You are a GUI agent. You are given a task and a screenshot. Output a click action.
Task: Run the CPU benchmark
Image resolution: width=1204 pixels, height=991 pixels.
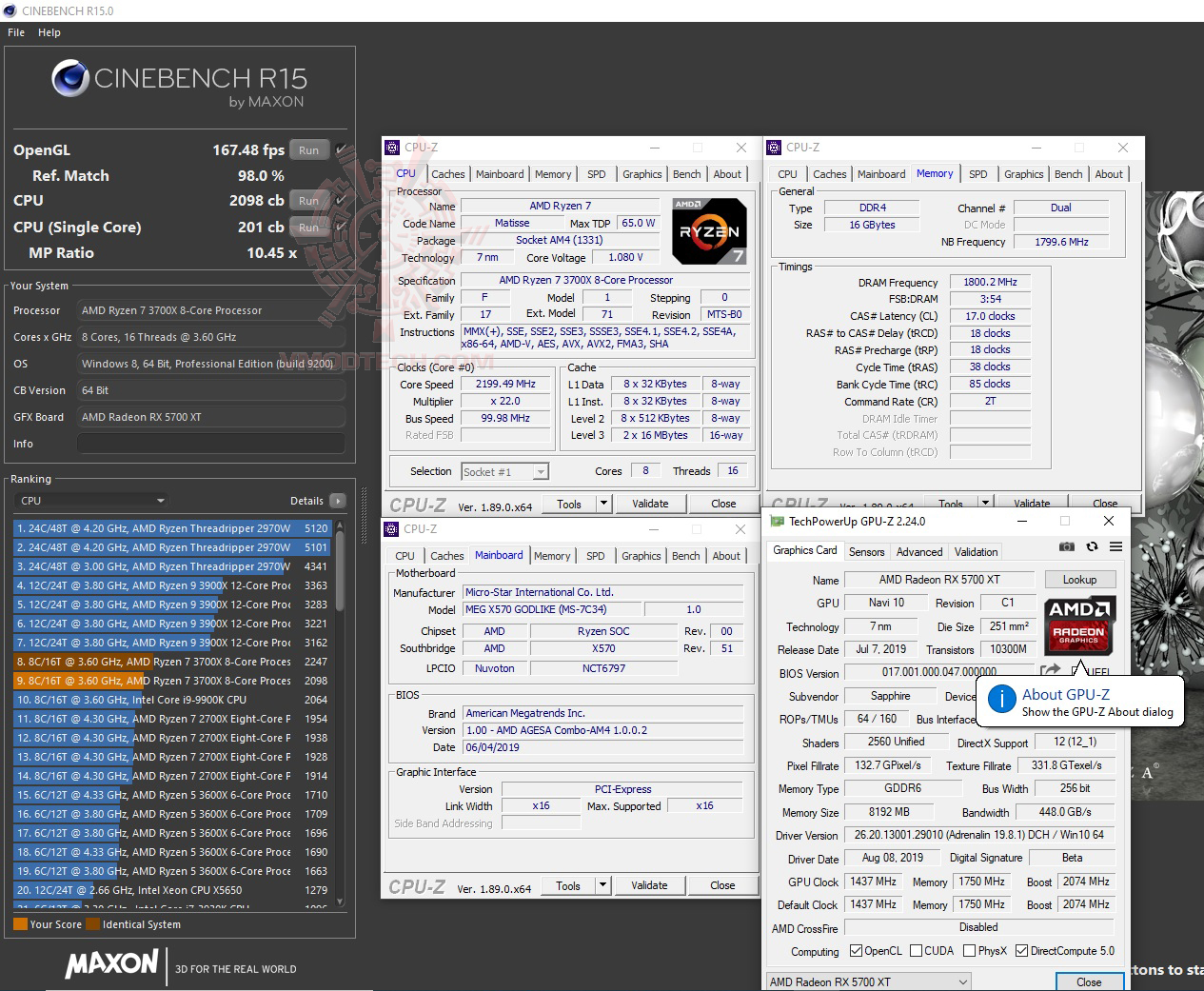click(x=309, y=201)
